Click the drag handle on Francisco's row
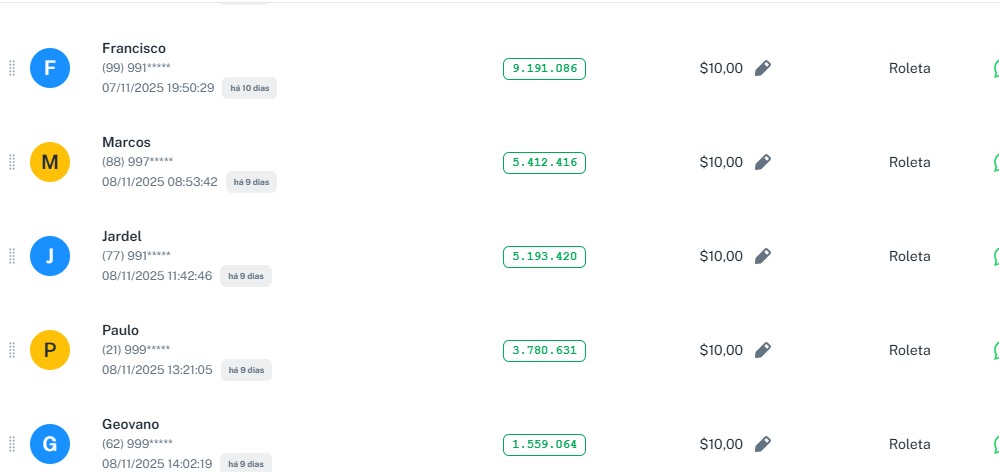 pyautogui.click(x=12, y=68)
